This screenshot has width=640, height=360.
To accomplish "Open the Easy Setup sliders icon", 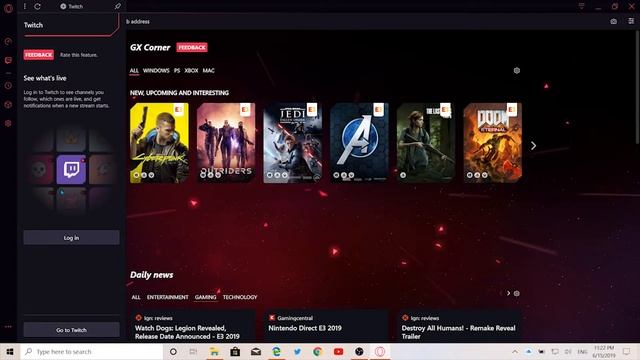I will tap(631, 21).
